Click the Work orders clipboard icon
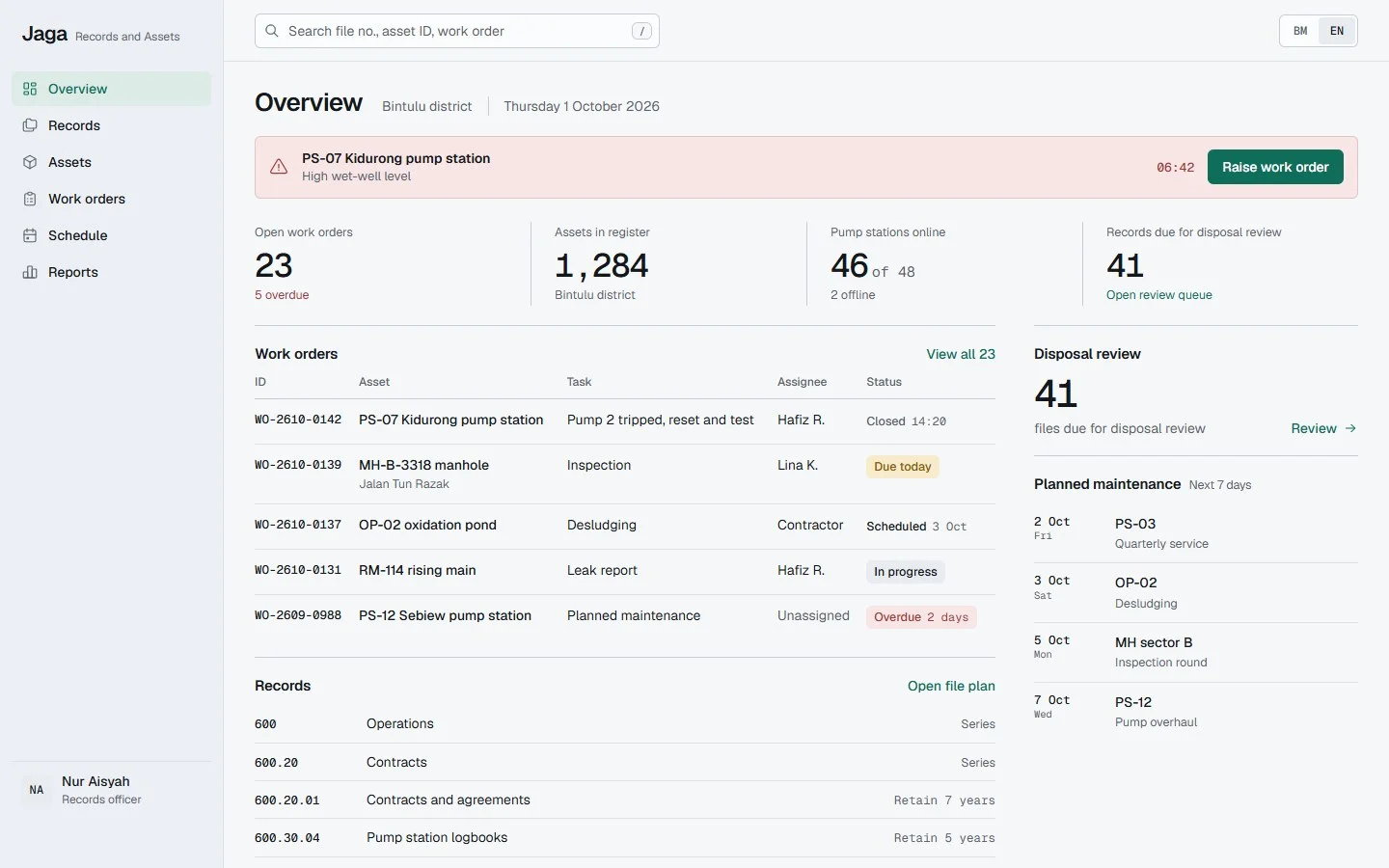 [x=30, y=199]
